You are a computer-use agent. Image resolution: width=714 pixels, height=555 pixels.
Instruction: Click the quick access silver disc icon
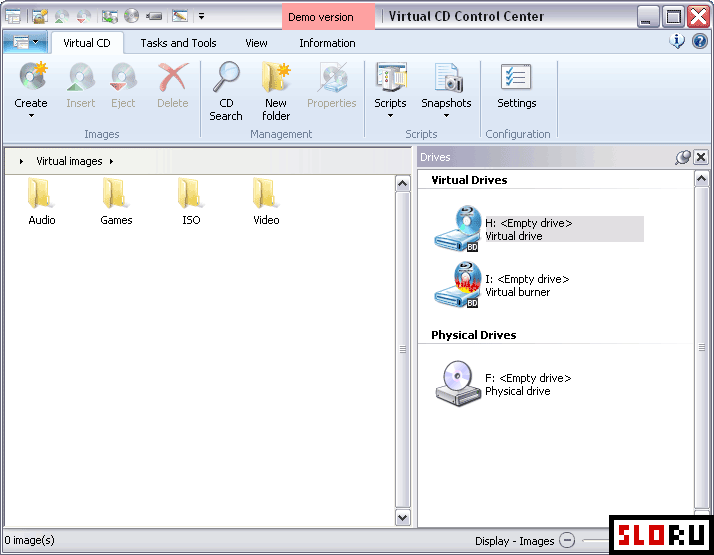132,16
